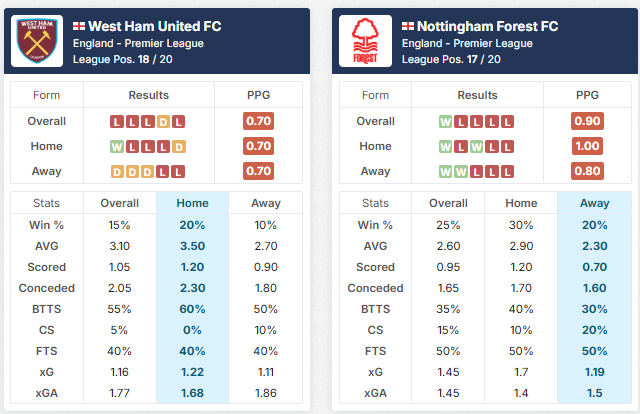Click green W badge in West Ham Home results
Viewport: 640px width, 414px height.
tap(118, 146)
